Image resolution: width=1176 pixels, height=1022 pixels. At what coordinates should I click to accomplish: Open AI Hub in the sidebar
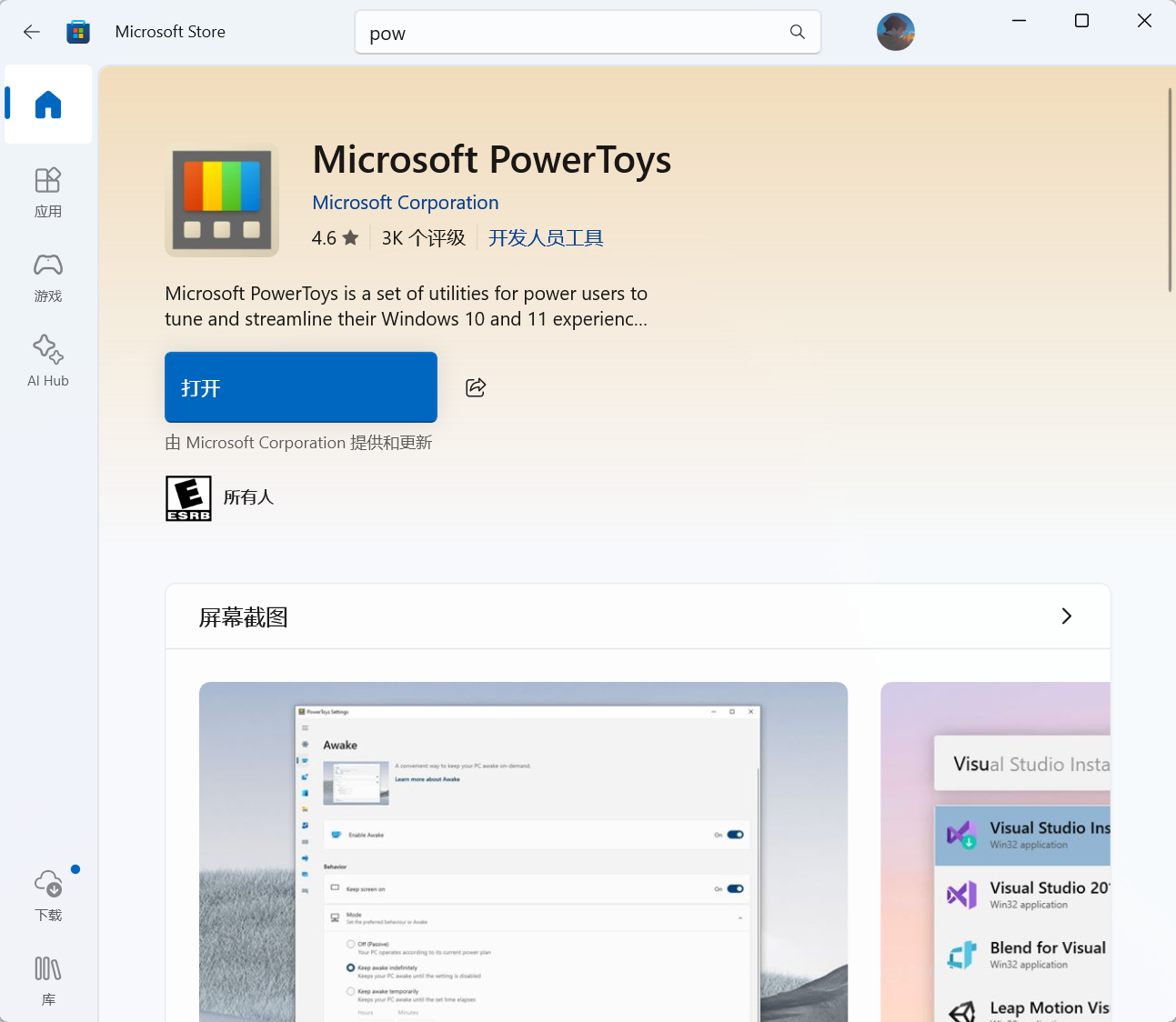[48, 361]
